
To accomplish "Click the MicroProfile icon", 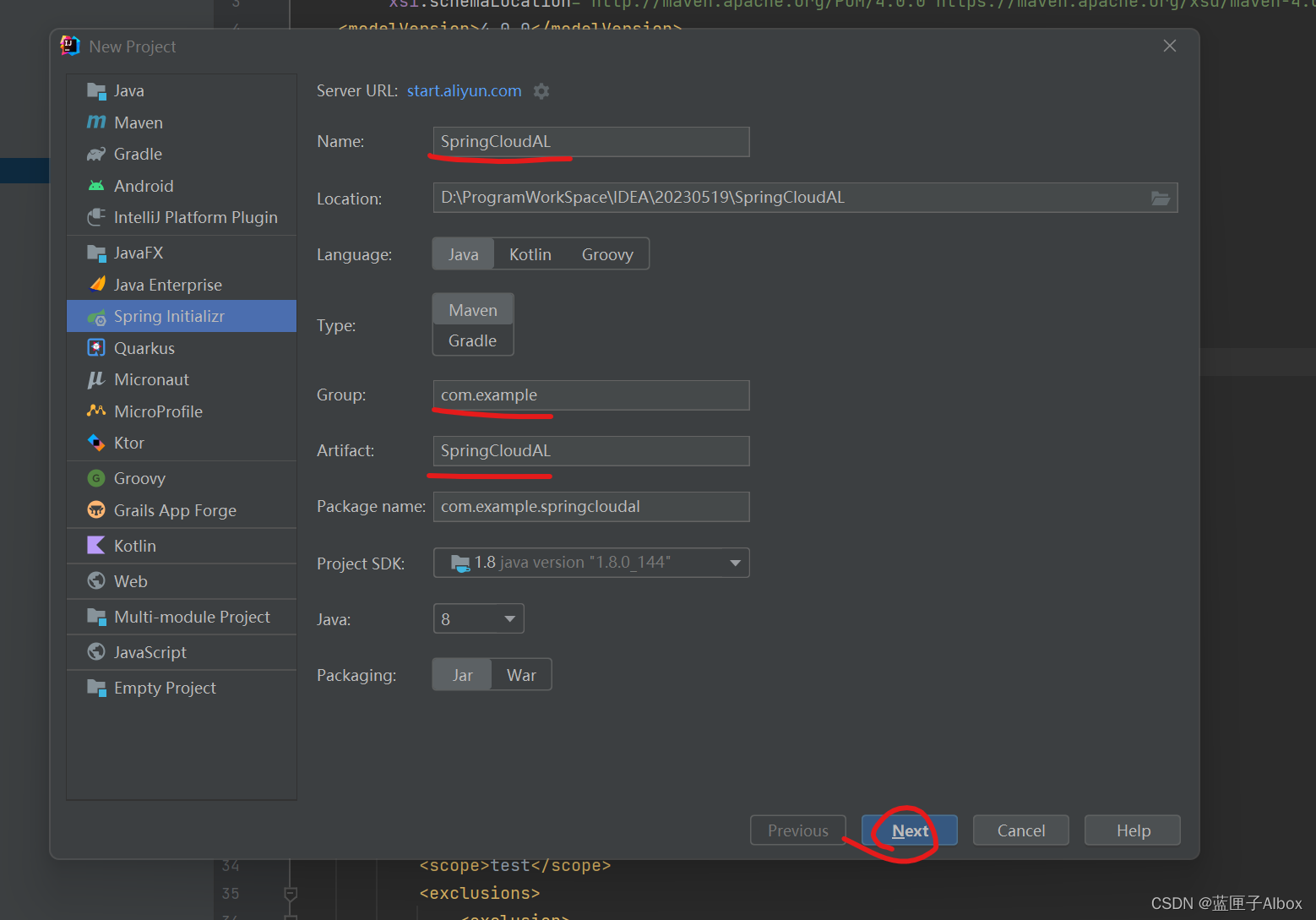I will click(96, 411).
